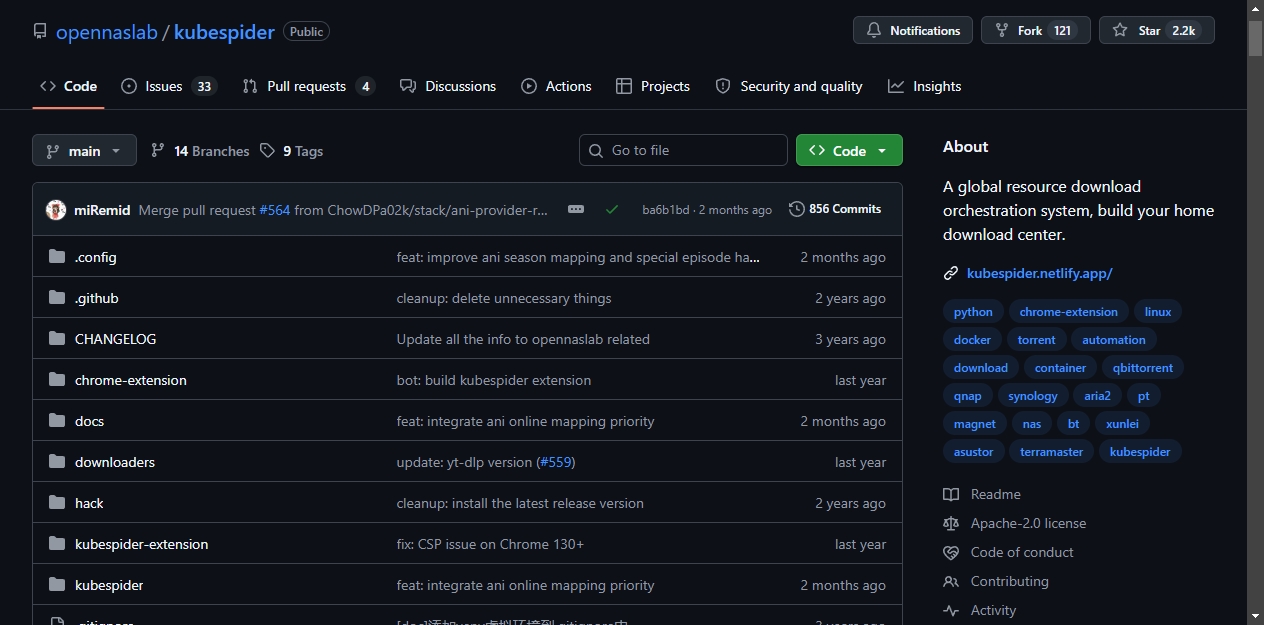Open the kubespider folder row
Screen dimensions: 1264x625
point(467,585)
